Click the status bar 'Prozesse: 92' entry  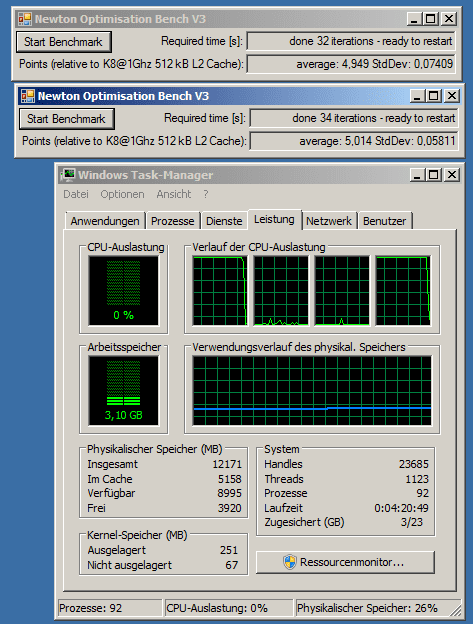click(x=110, y=608)
